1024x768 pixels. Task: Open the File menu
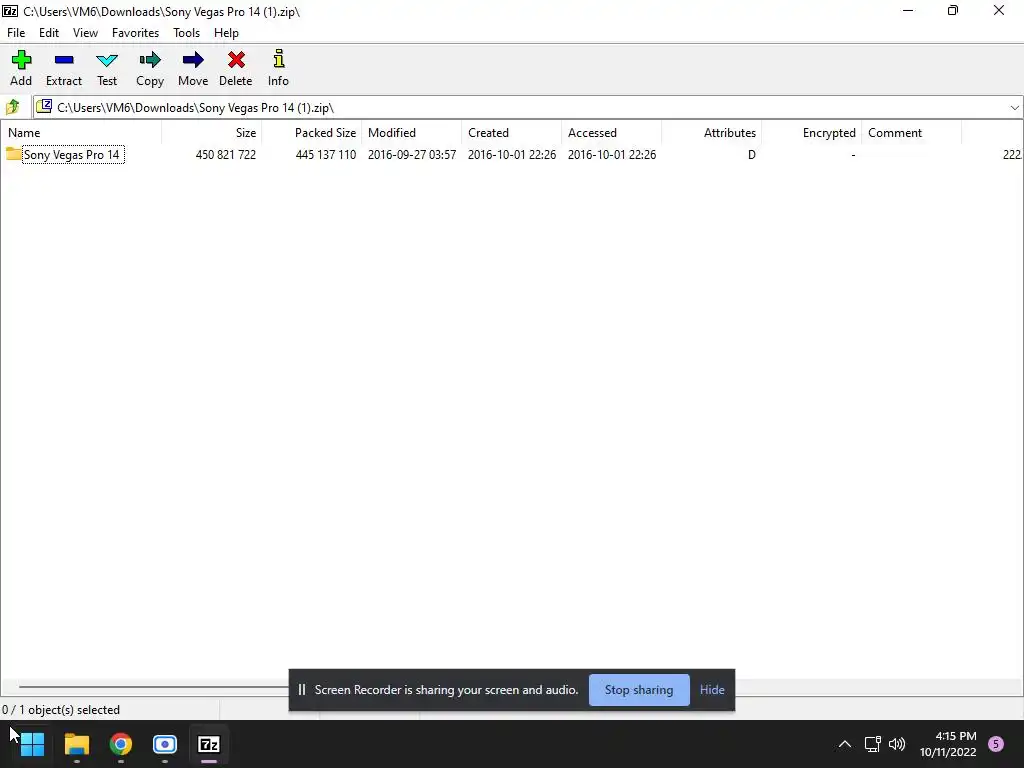[x=16, y=33]
